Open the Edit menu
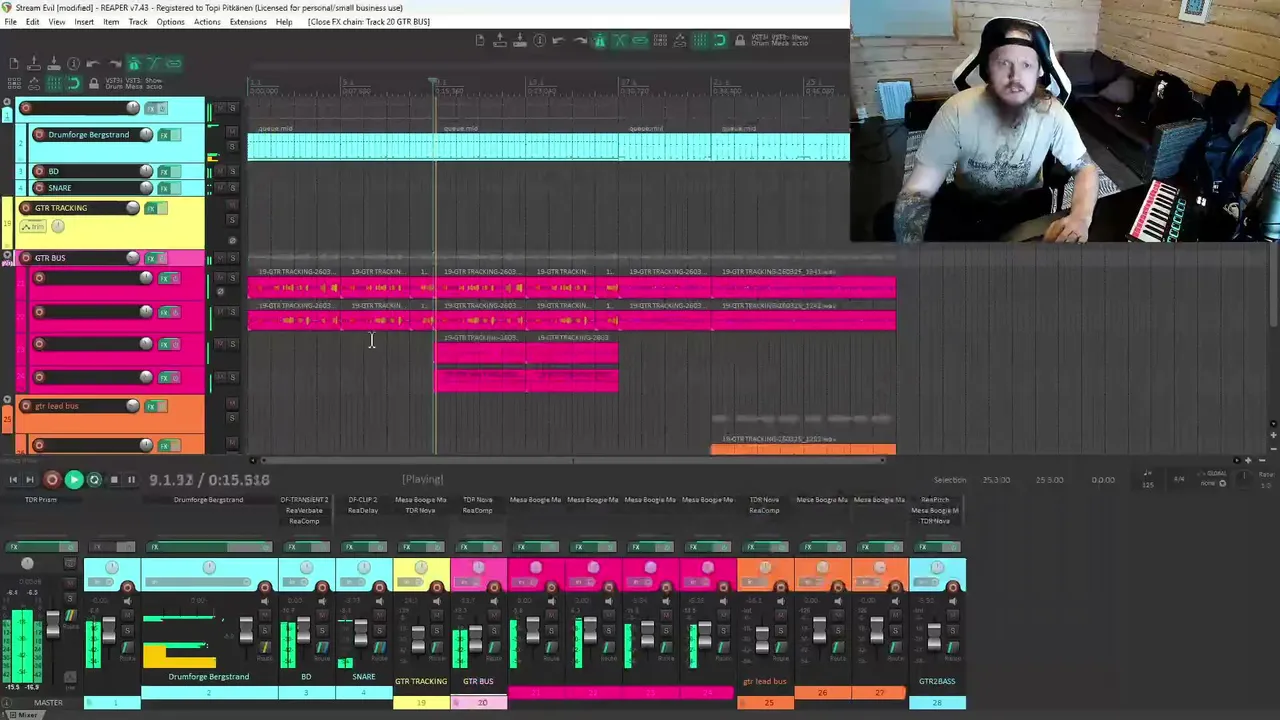This screenshot has height=720, width=1280. tap(33, 22)
